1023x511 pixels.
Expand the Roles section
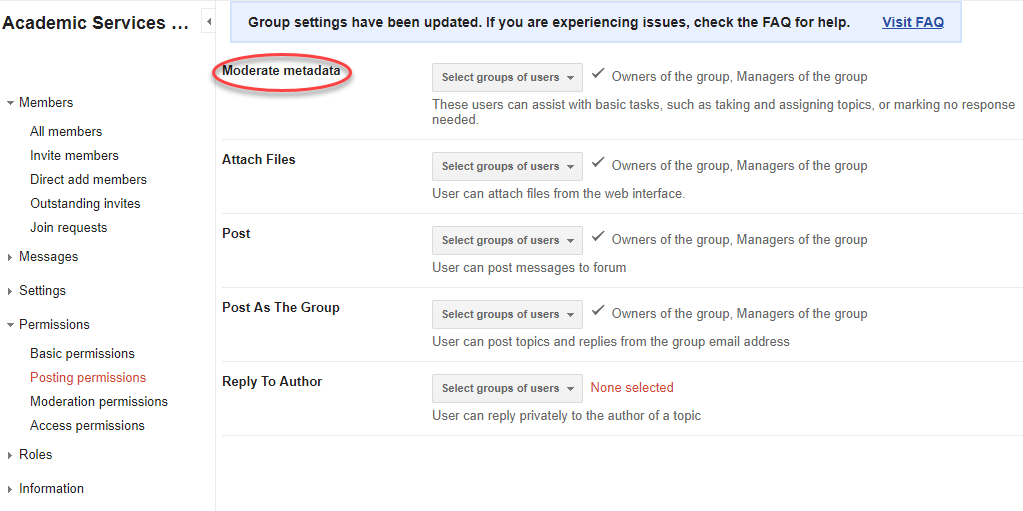click(x=10, y=455)
